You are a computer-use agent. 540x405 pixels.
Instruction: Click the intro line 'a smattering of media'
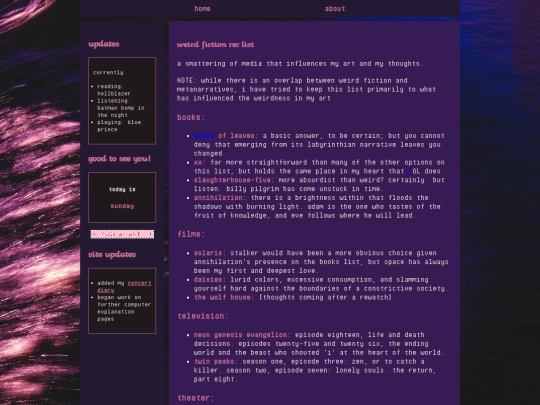click(300, 64)
